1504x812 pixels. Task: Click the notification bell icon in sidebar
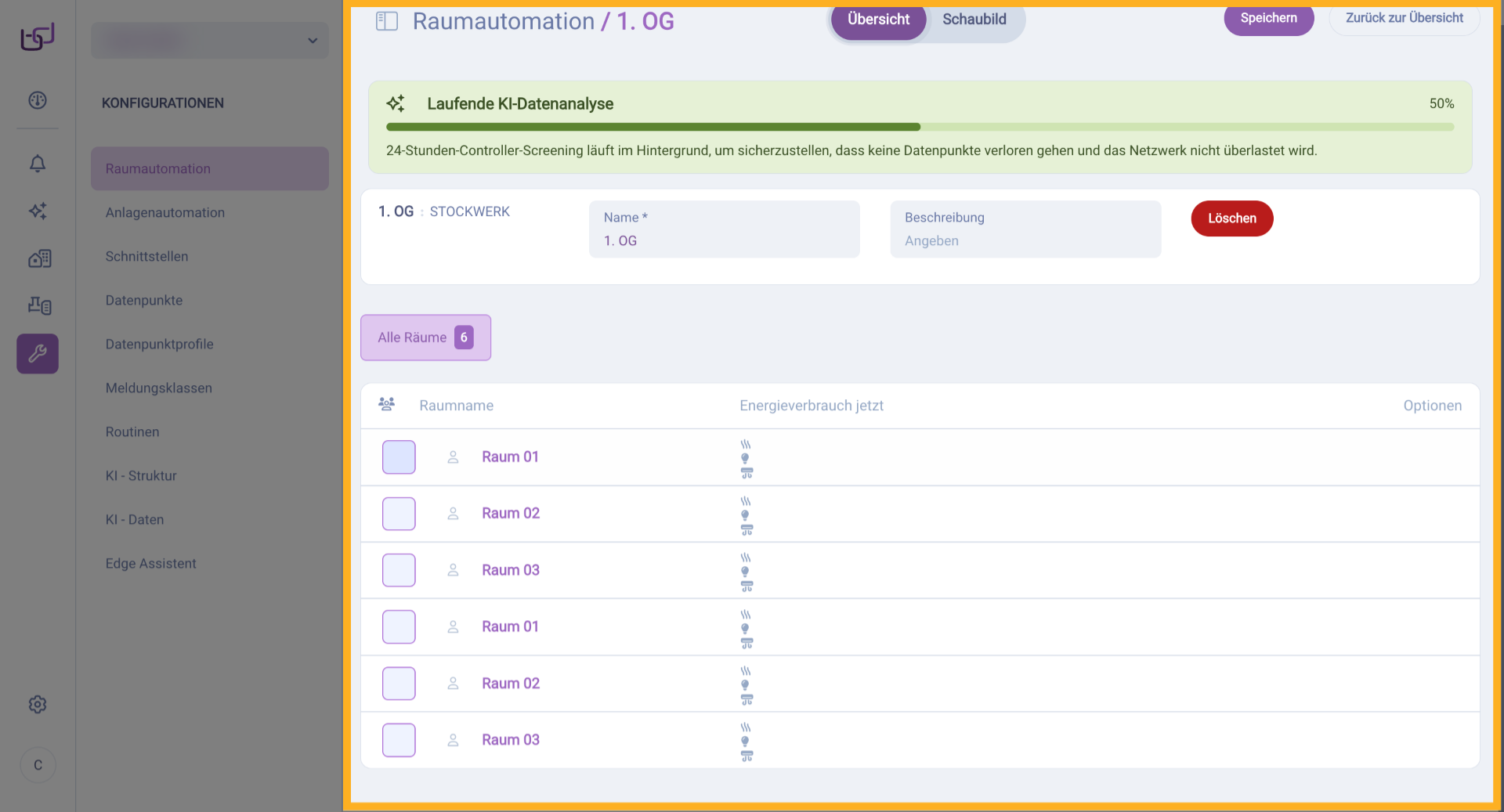38,164
